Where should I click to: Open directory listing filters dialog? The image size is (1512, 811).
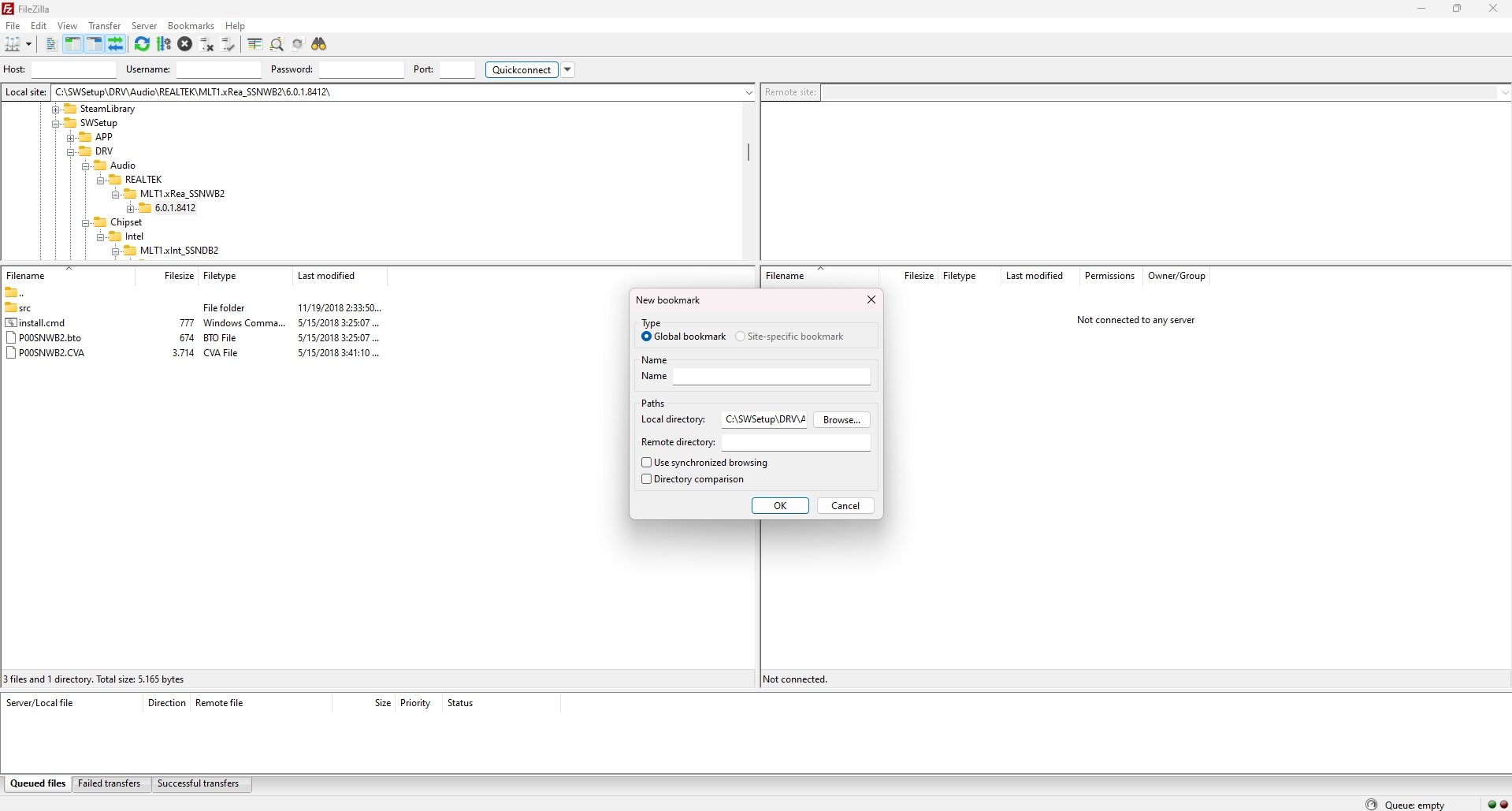pos(254,44)
